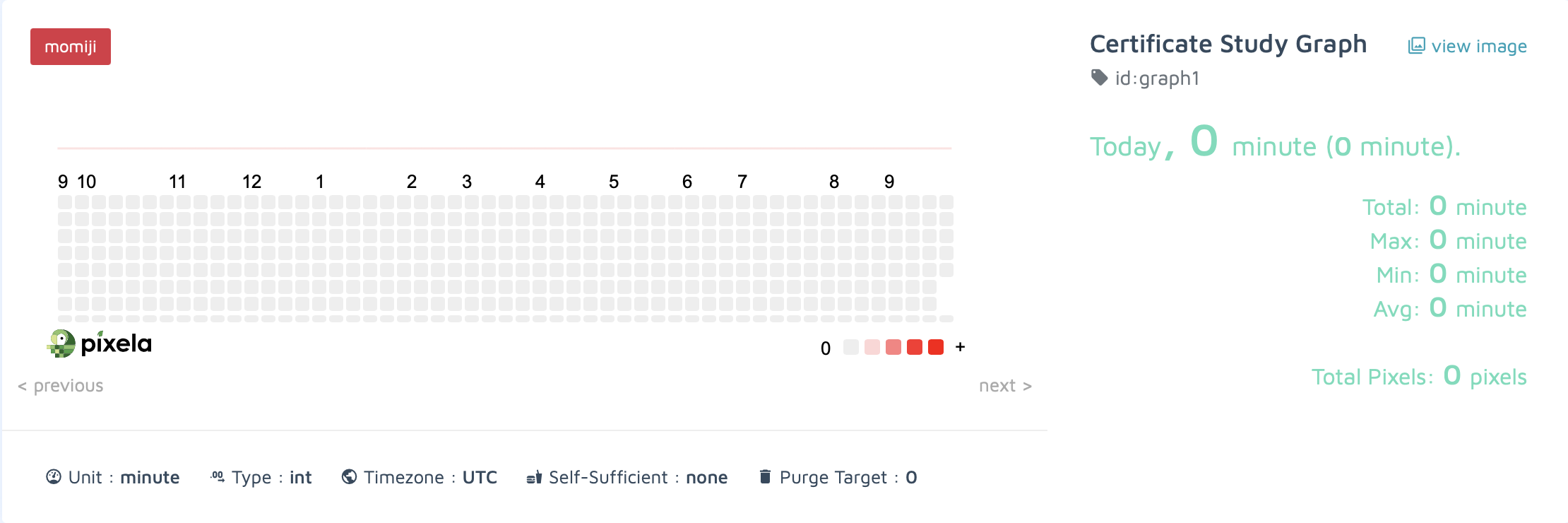
Task: Click the view image picture icon
Action: tap(1416, 46)
